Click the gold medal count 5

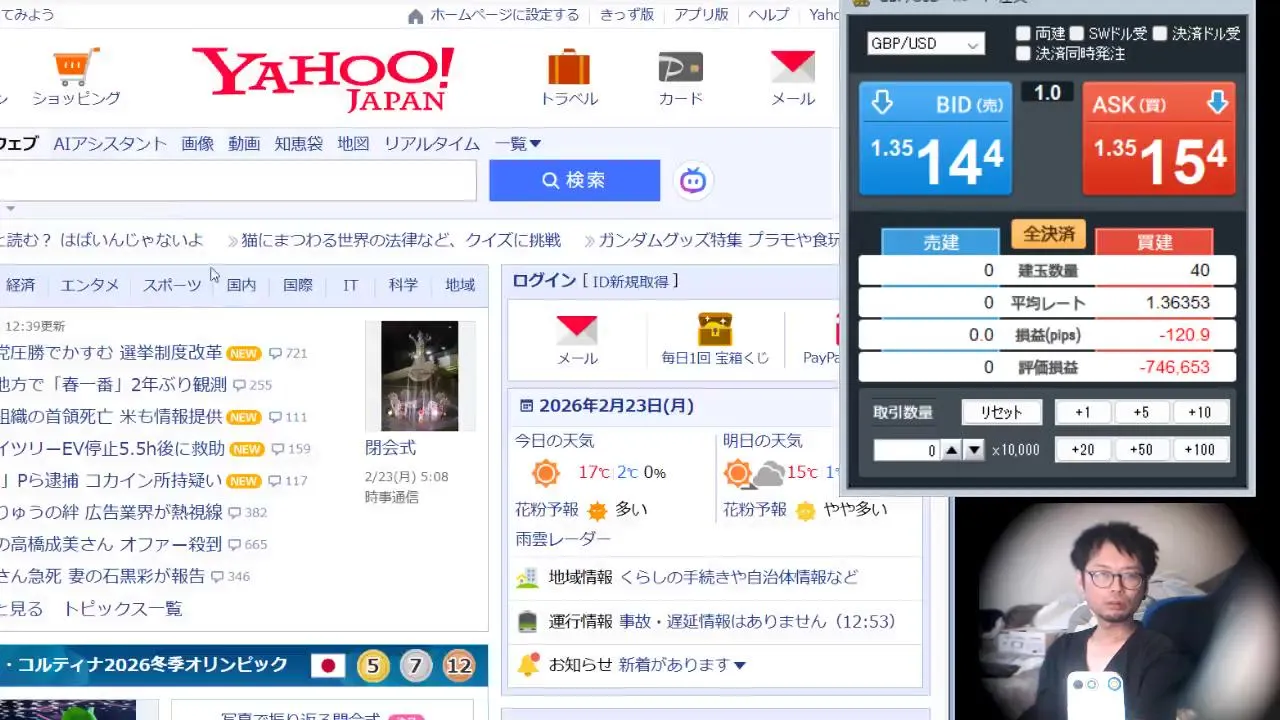(373, 665)
